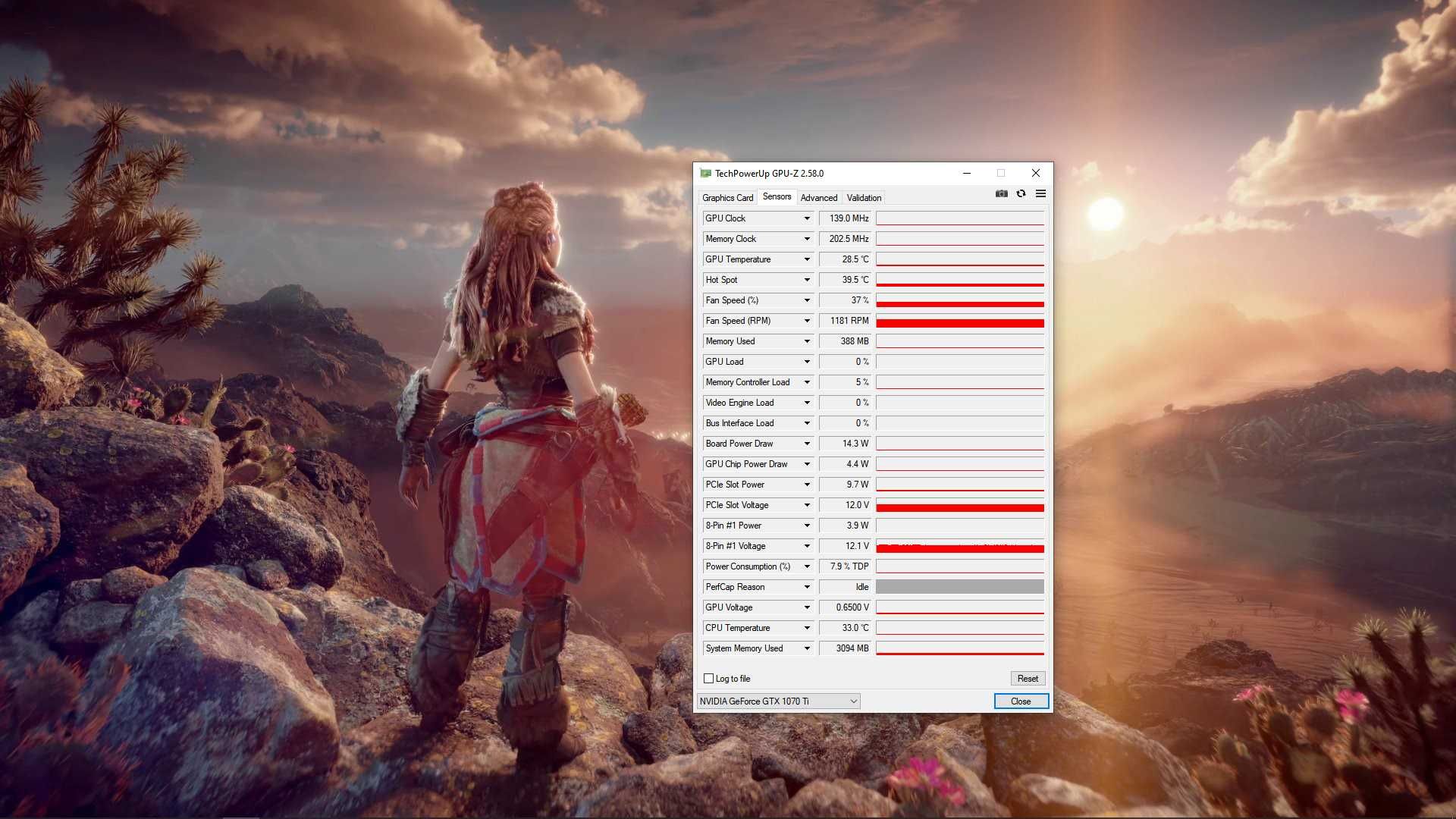Expand the GPU Clock sensor dropdown

[x=807, y=218]
